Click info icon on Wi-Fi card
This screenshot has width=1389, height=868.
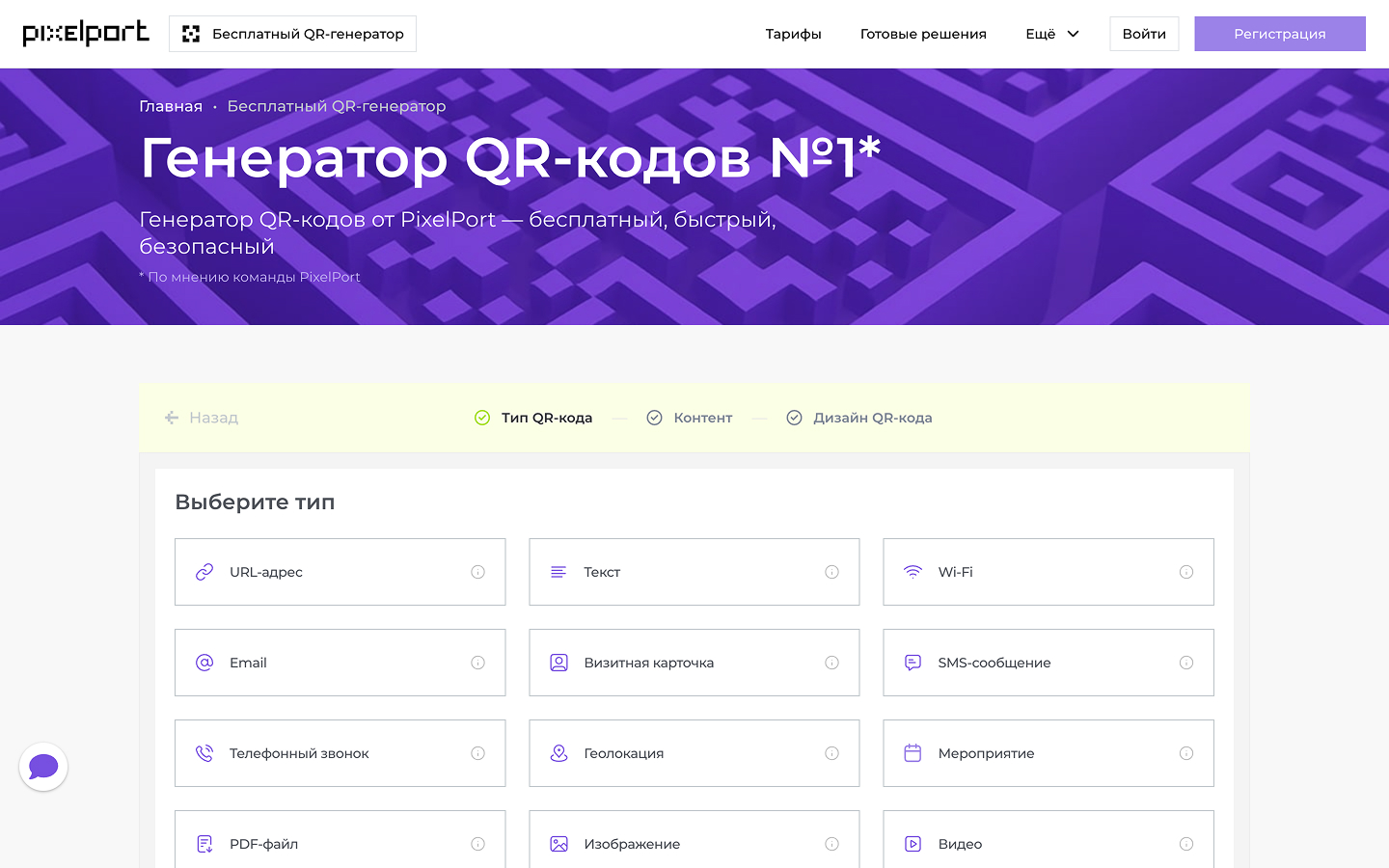[x=1186, y=572]
